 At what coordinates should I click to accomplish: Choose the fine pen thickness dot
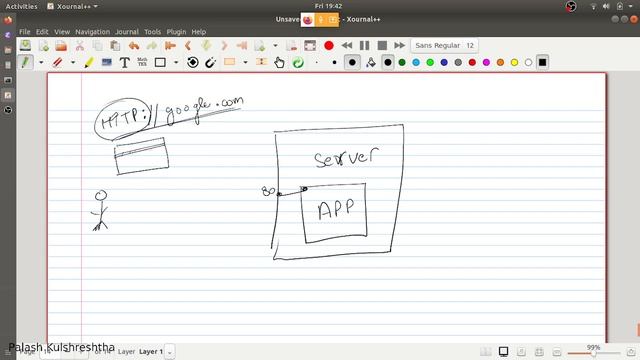[317, 62]
